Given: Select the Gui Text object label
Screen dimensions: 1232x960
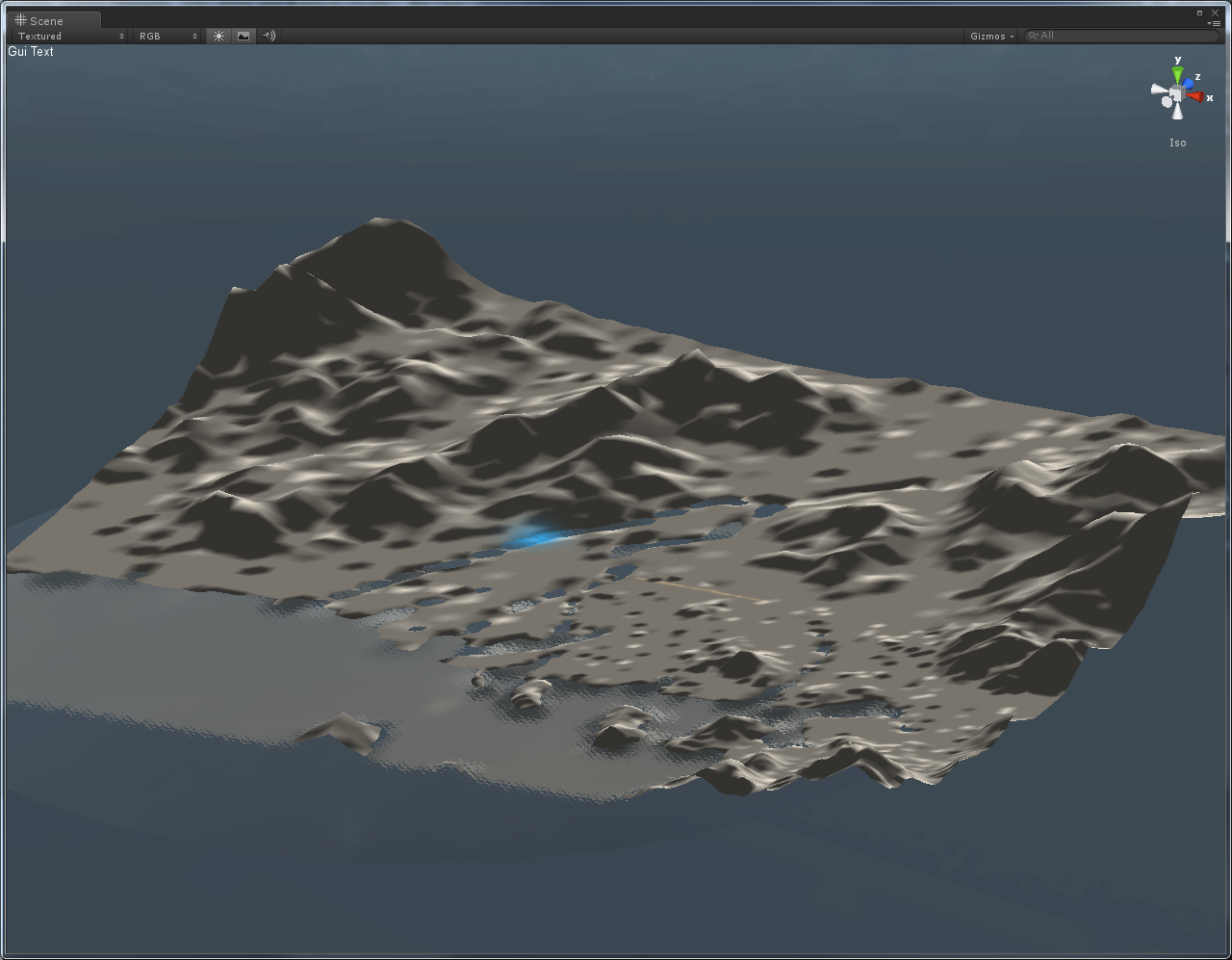Looking at the screenshot, I should (x=31, y=52).
